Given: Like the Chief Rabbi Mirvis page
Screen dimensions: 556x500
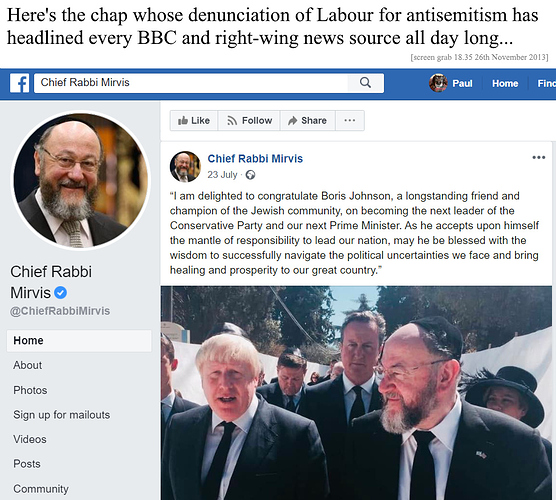Looking at the screenshot, I should pyautogui.click(x=194, y=121).
